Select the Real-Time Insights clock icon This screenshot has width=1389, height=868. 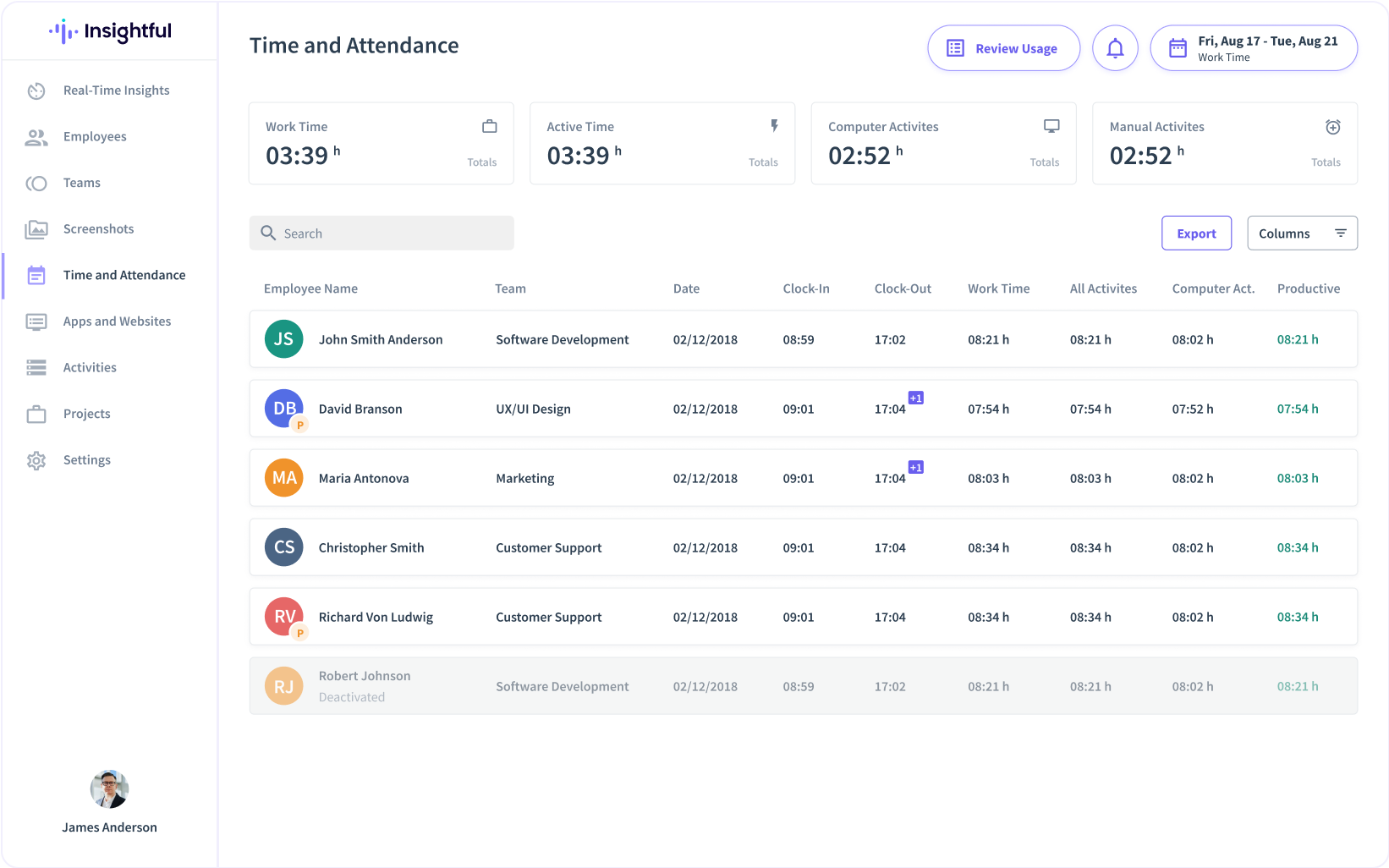pos(36,91)
